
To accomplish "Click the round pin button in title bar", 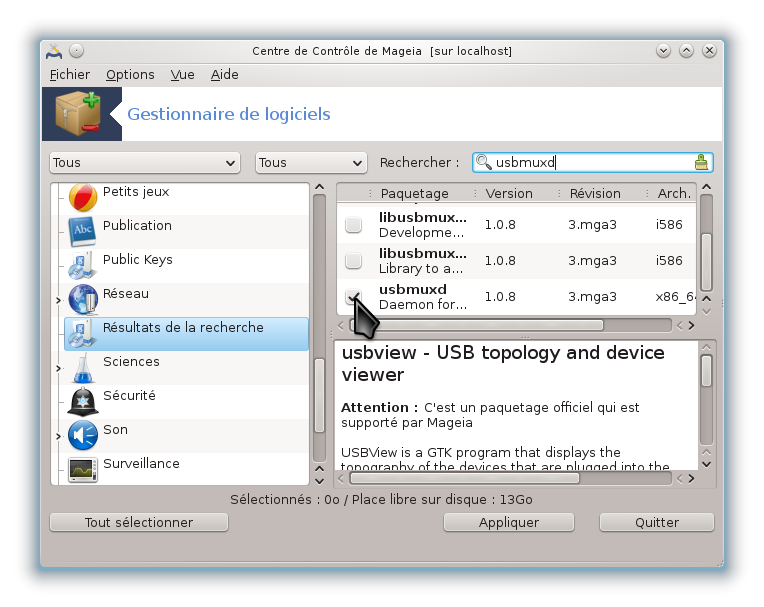I will point(76,51).
